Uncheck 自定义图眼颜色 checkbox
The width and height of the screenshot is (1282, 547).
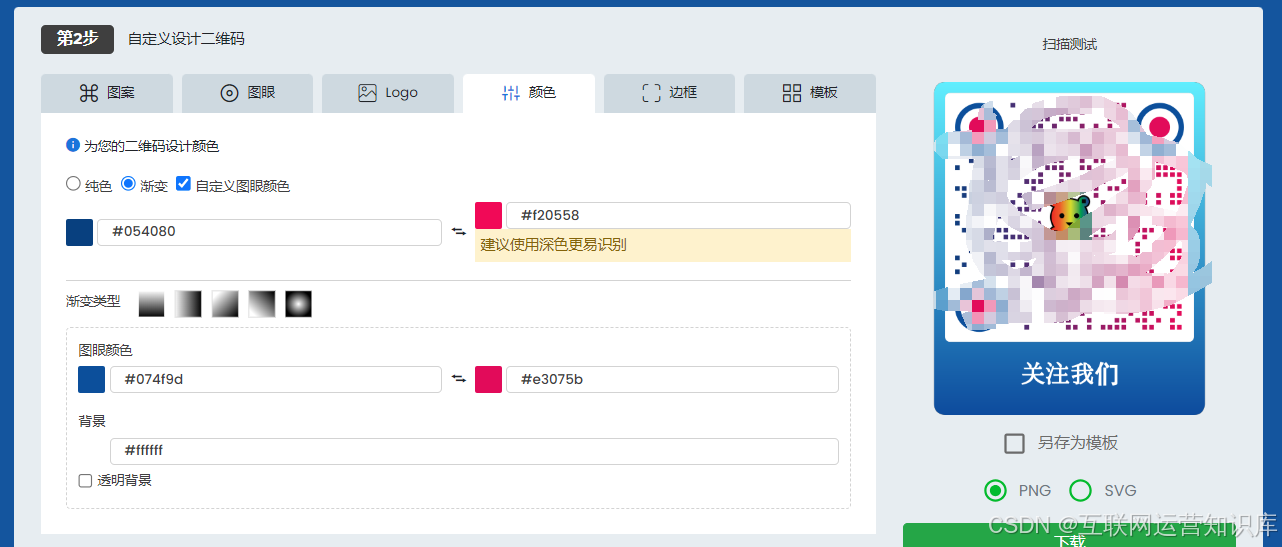coord(183,184)
